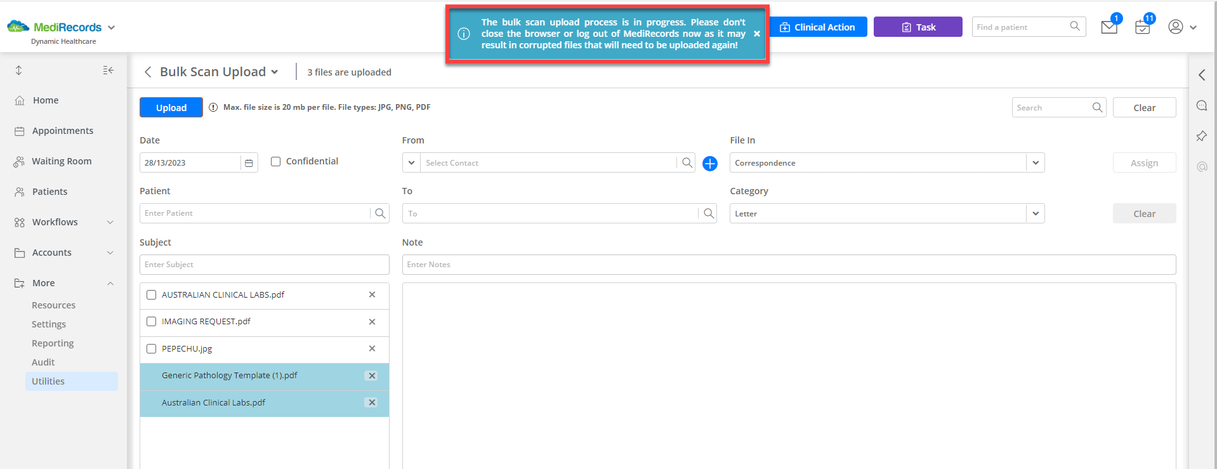Open the Date calendar picker

(249, 162)
